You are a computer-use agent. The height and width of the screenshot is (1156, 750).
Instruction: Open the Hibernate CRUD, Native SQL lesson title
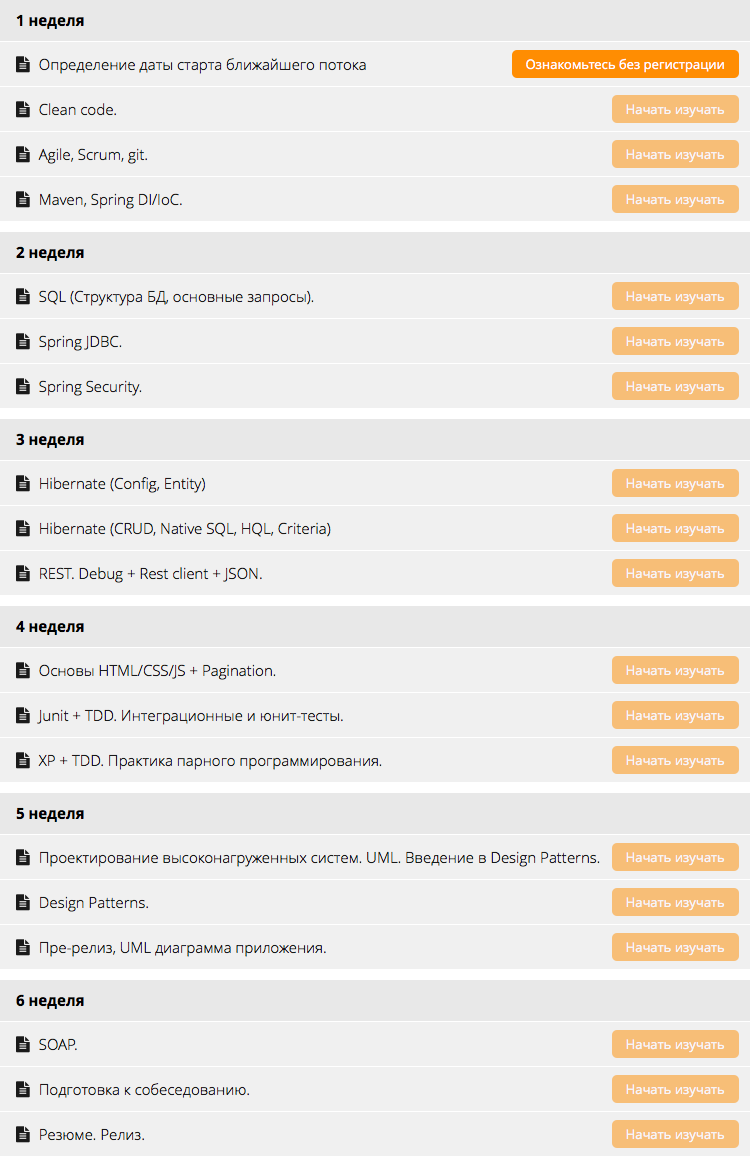click(184, 529)
